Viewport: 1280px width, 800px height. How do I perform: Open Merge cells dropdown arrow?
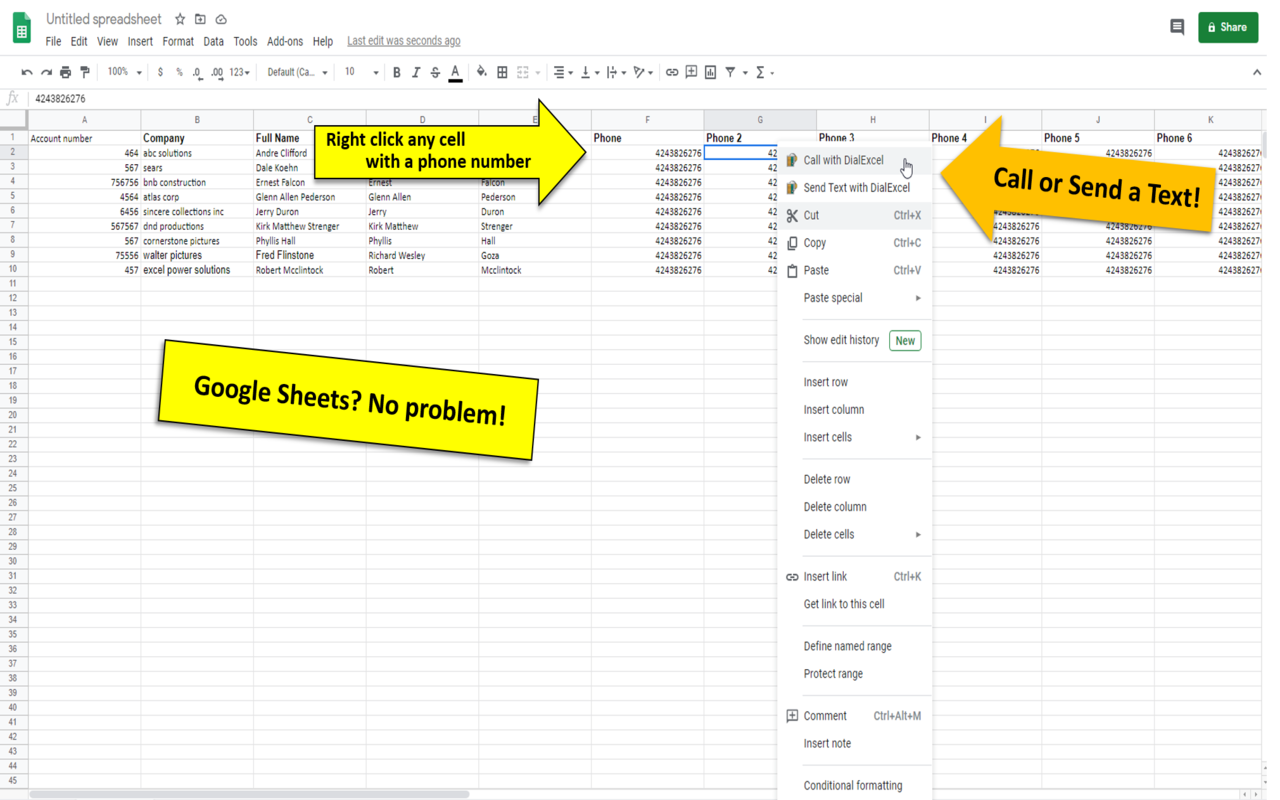coord(538,72)
